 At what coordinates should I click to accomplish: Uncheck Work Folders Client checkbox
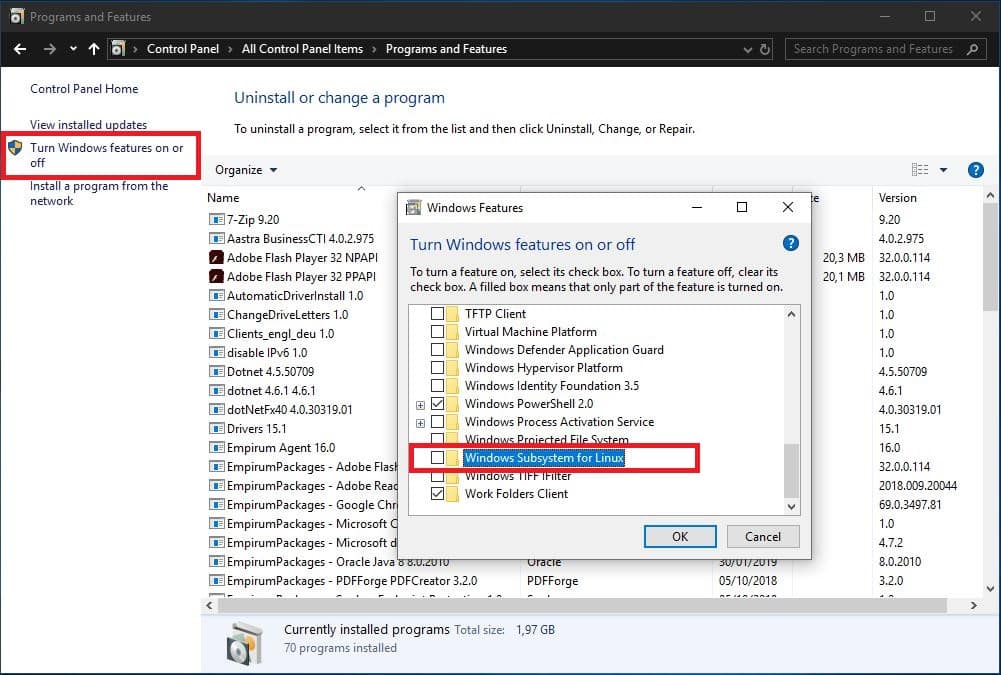tap(437, 494)
